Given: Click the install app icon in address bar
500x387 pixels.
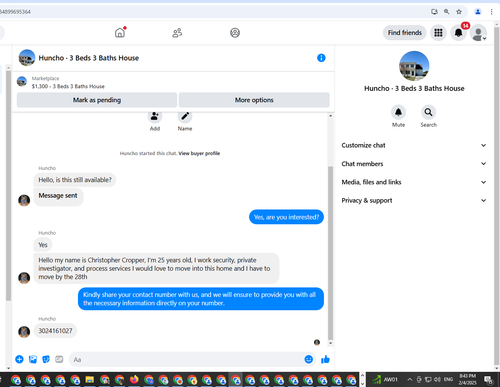Looking at the screenshot, I should click(434, 12).
